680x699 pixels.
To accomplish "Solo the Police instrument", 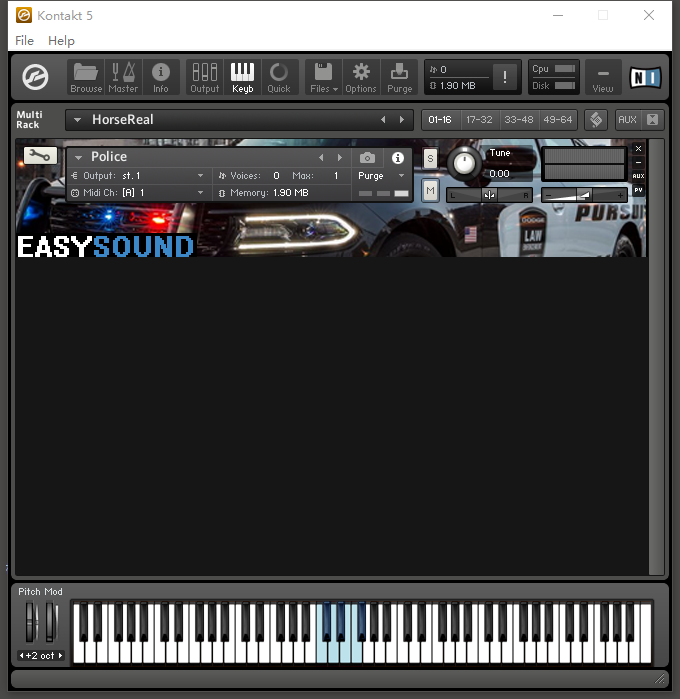I will (430, 158).
